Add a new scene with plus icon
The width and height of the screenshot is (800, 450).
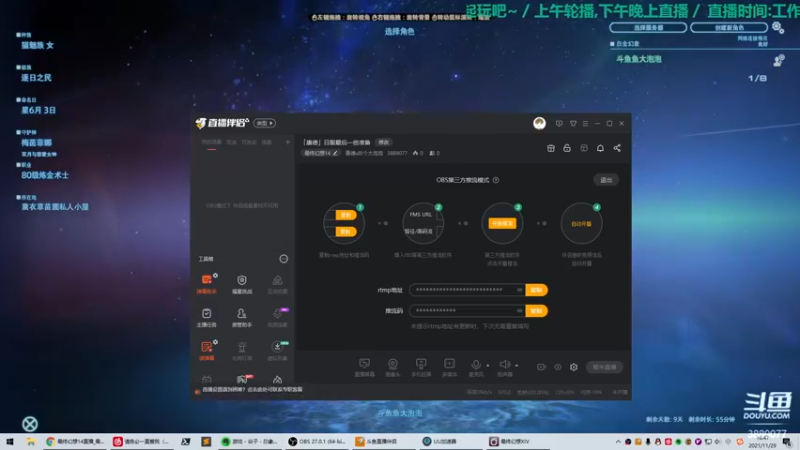(288, 142)
